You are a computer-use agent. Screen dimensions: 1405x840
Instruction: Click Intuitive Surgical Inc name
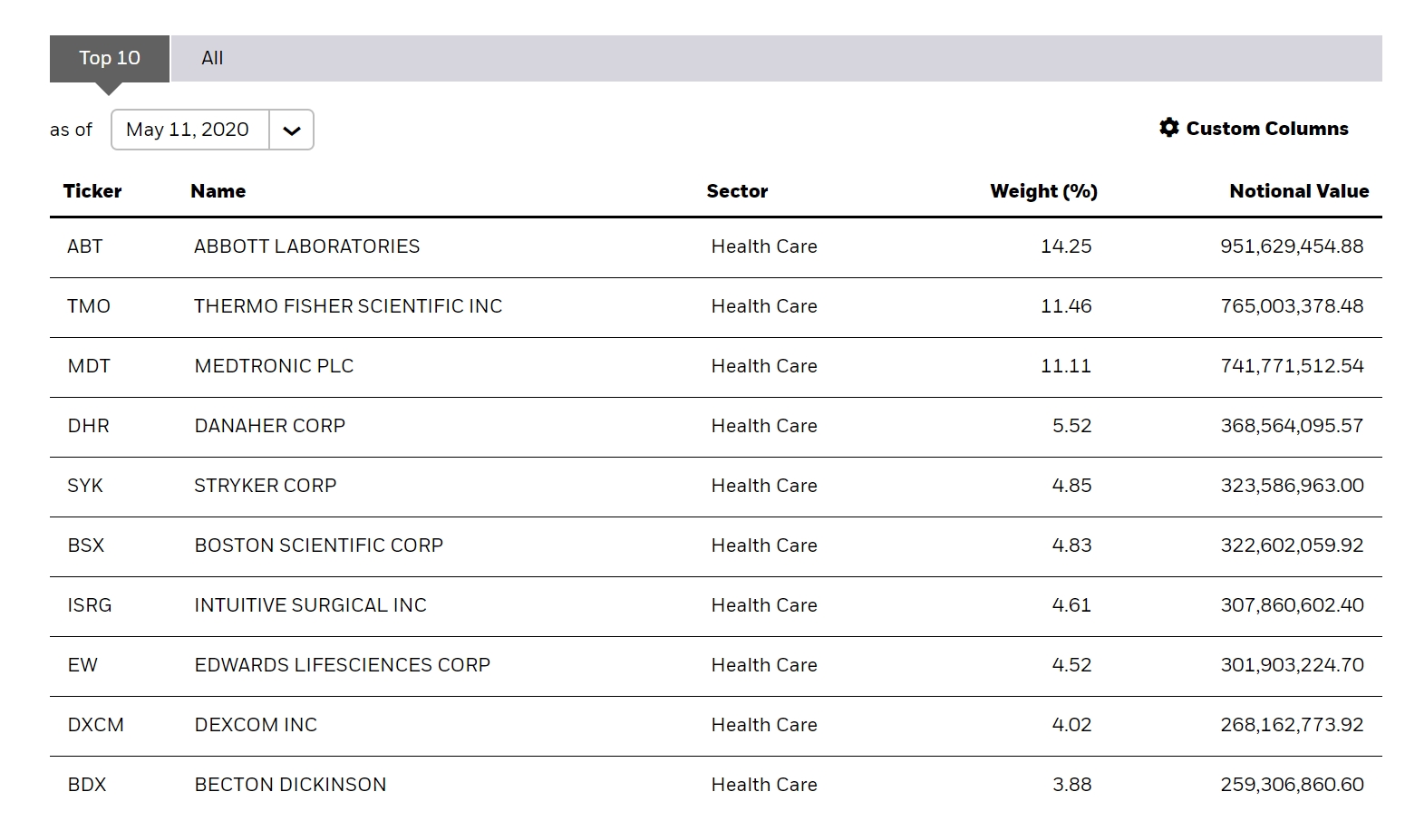coord(310,605)
